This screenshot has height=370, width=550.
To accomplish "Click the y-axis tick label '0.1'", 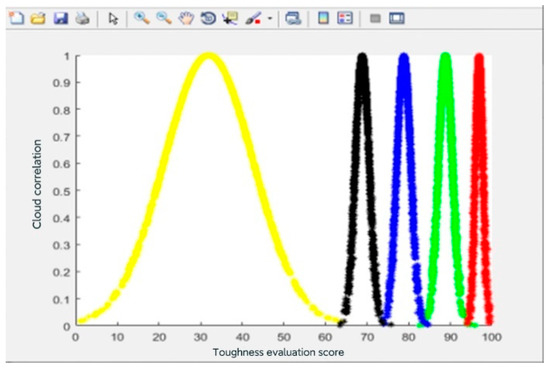I will [61, 300].
